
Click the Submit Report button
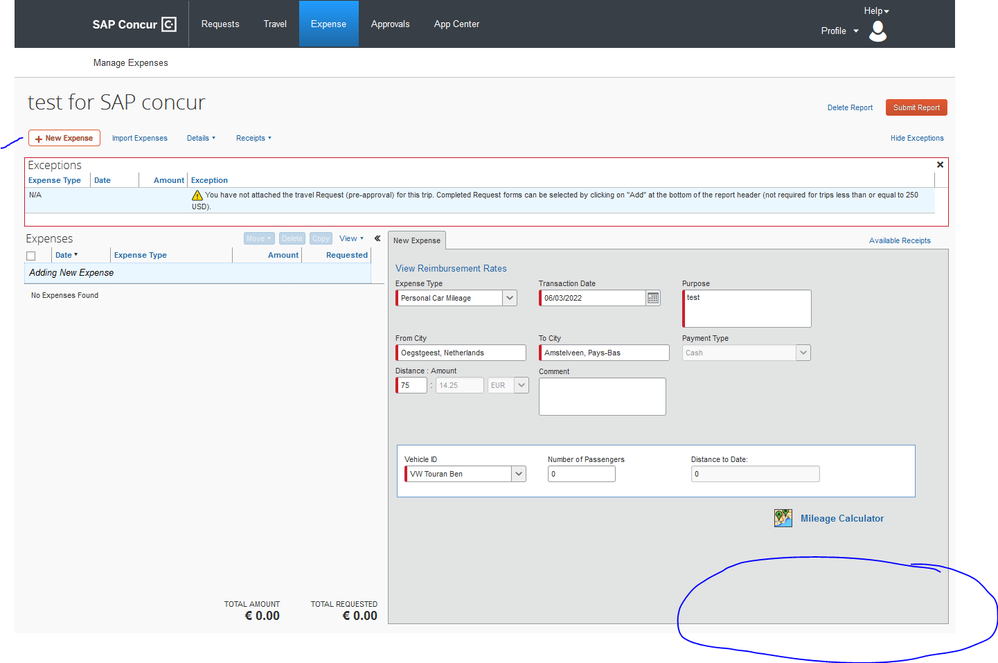[x=916, y=108]
